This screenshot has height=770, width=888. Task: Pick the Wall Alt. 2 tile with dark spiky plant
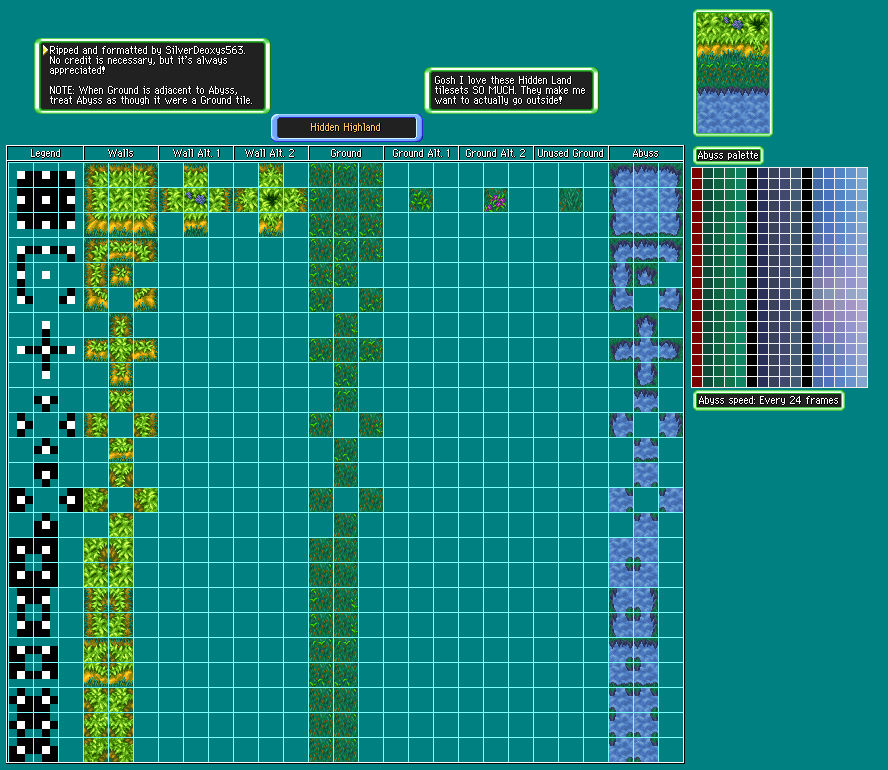click(x=271, y=200)
